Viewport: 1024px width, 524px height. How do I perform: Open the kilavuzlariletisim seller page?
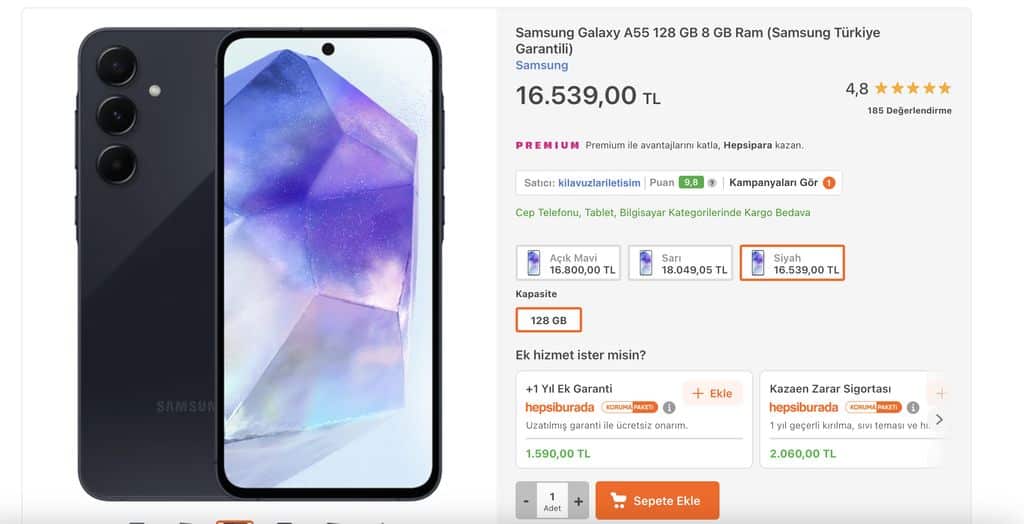599,183
